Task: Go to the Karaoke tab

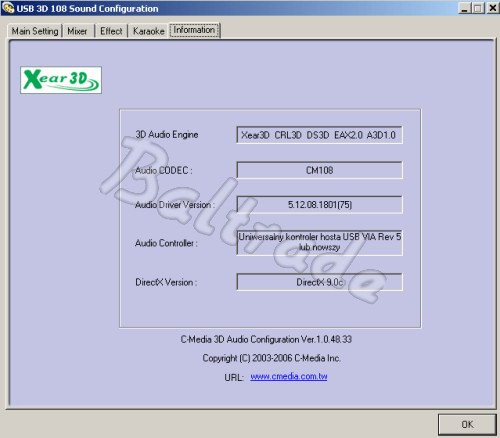Action: (149, 31)
